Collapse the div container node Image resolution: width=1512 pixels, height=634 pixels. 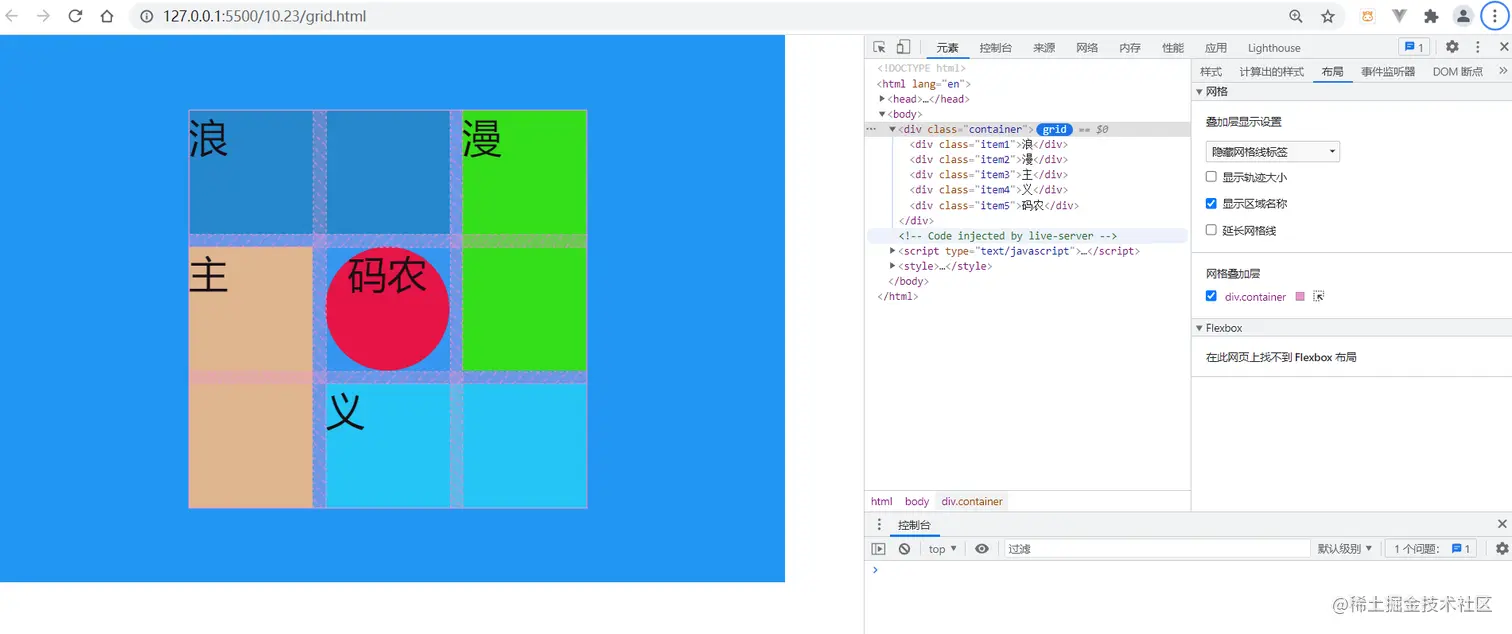point(893,129)
